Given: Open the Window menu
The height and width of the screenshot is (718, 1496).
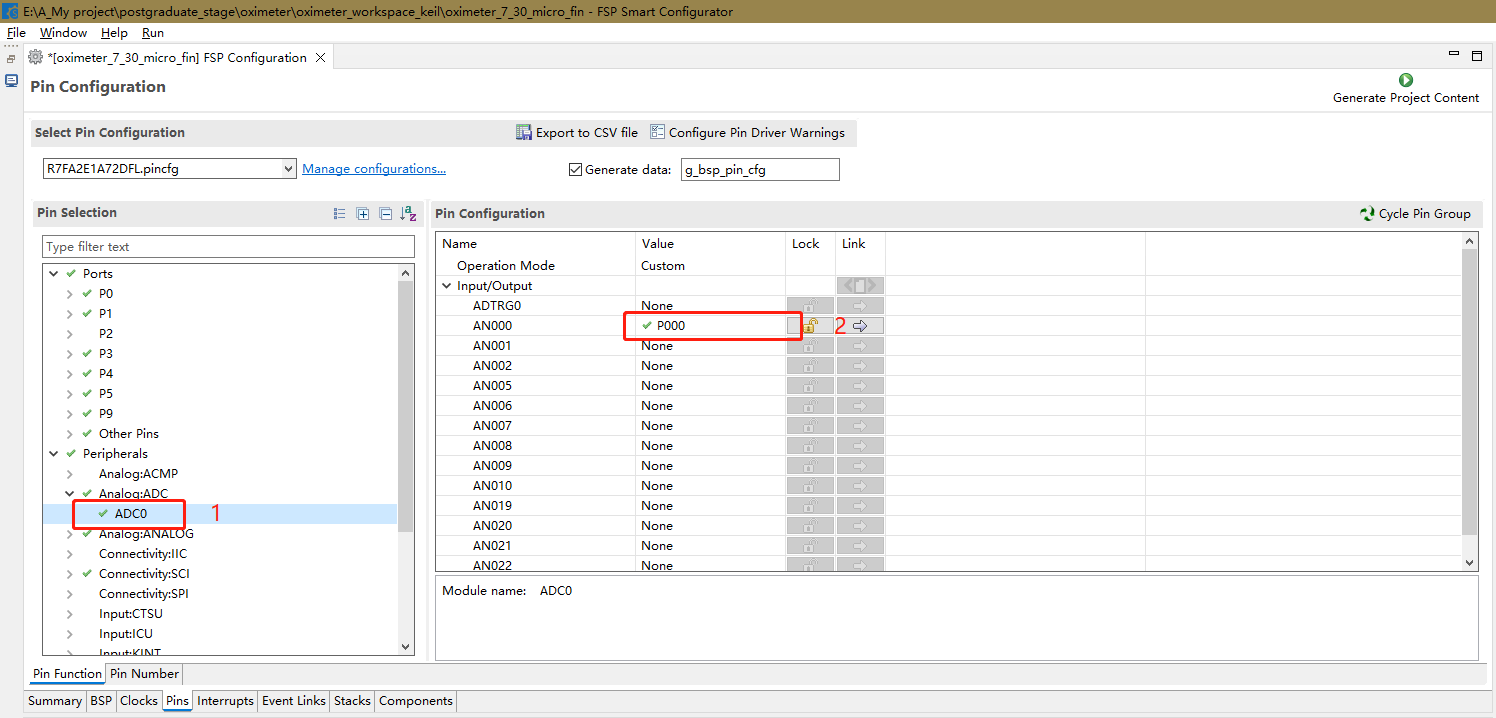Looking at the screenshot, I should [x=63, y=33].
